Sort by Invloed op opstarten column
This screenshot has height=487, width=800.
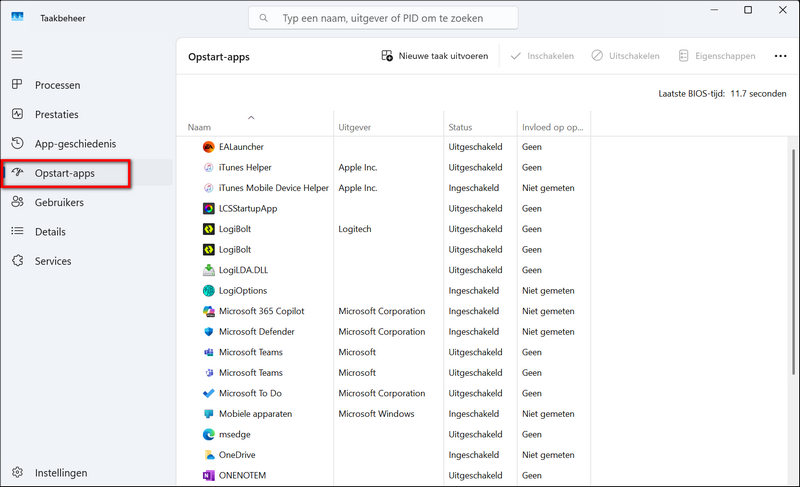click(552, 128)
